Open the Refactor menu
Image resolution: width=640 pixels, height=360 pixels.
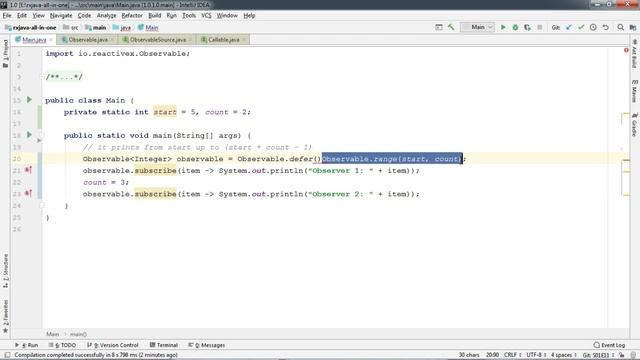coord(132,16)
